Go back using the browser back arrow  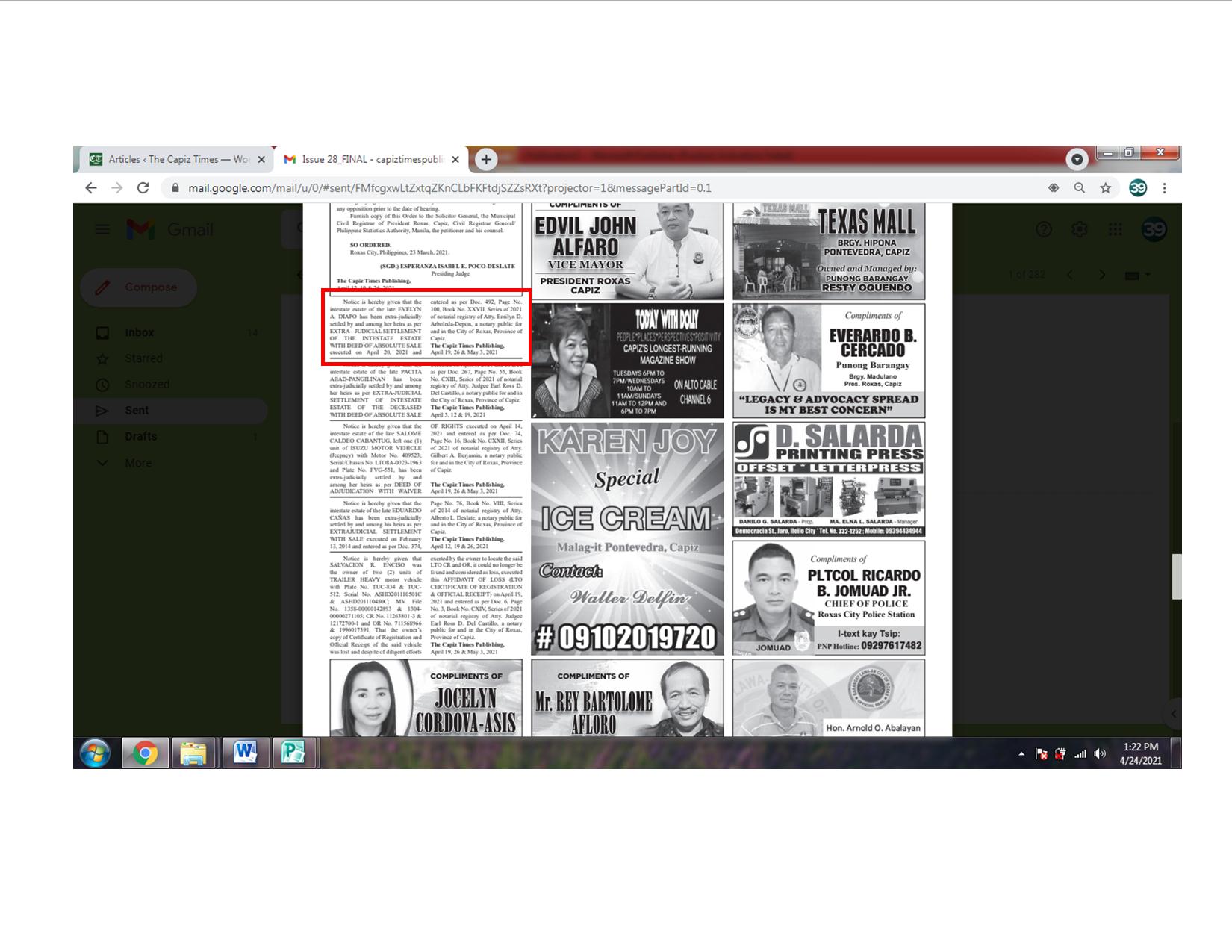91,188
